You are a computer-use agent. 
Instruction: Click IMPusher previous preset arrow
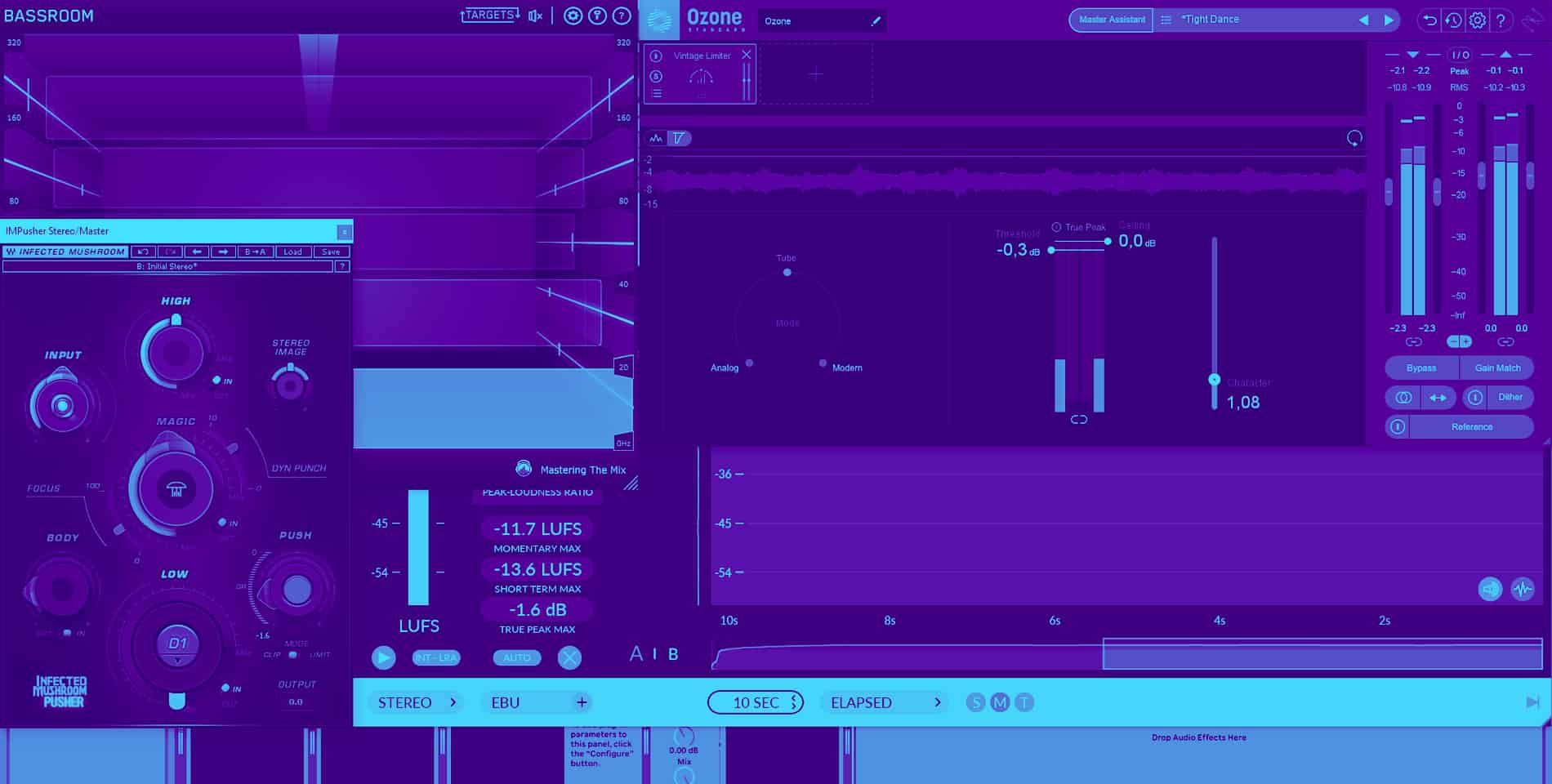pyautogui.click(x=196, y=252)
